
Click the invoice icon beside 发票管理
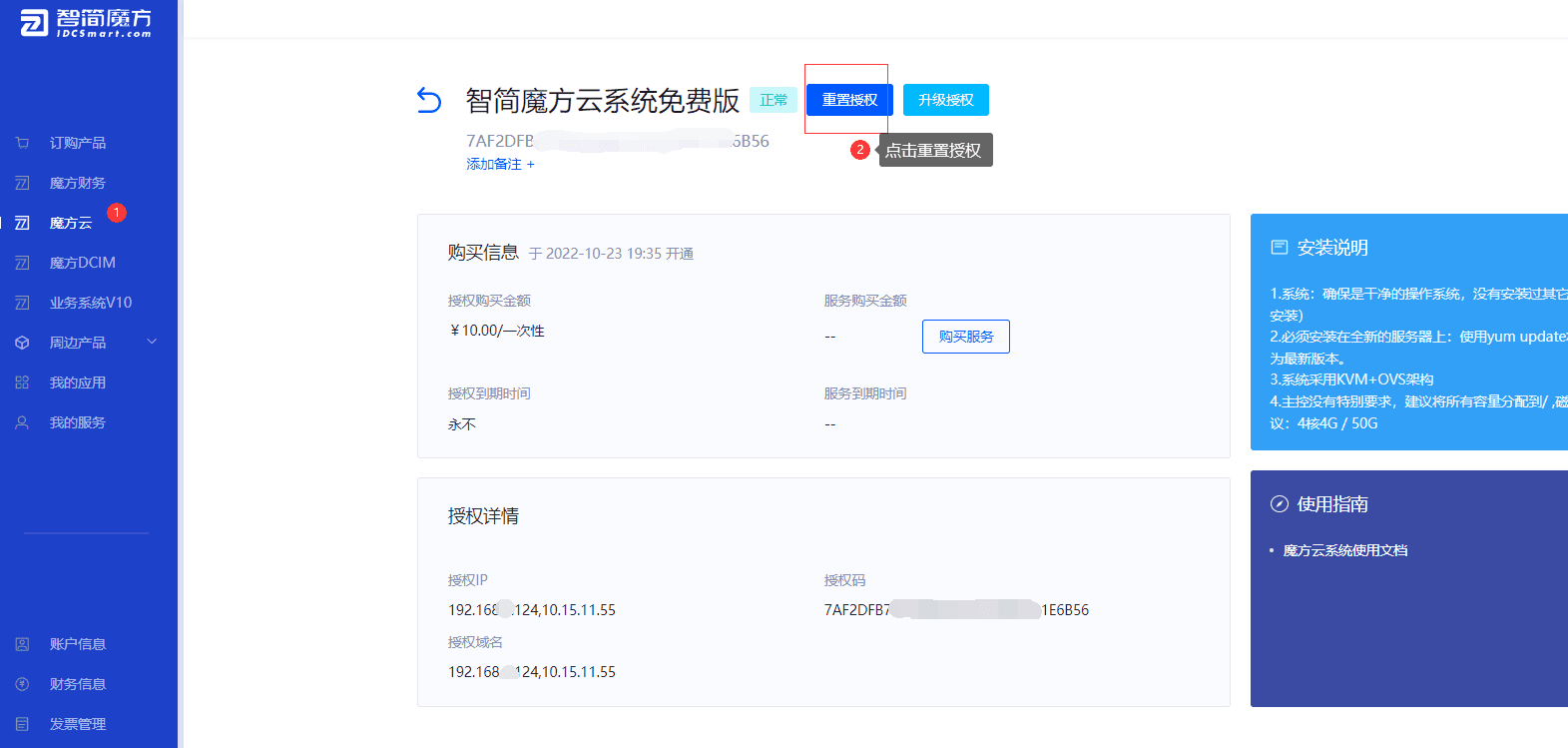22,724
